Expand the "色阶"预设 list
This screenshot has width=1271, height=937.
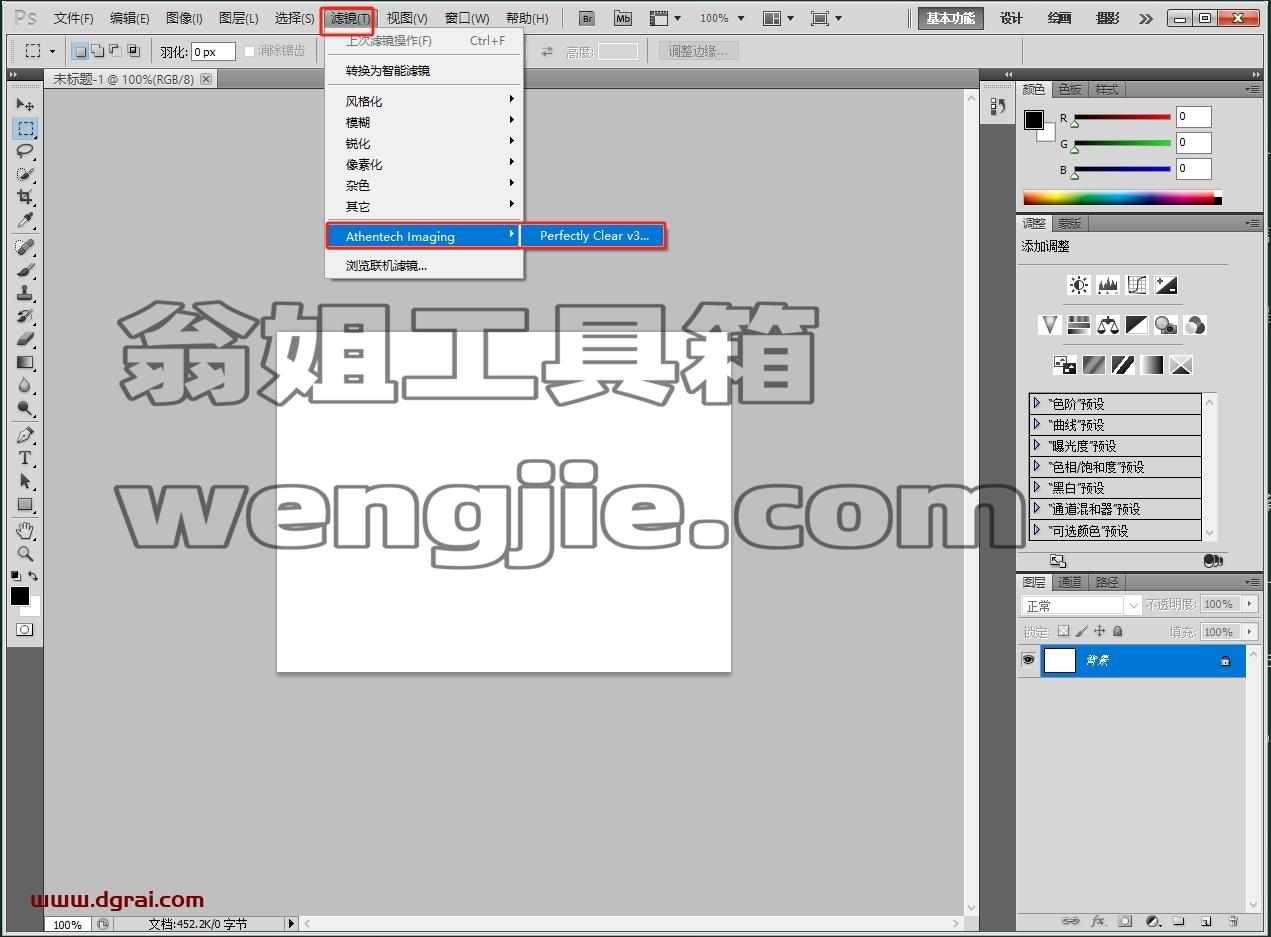coord(1037,404)
